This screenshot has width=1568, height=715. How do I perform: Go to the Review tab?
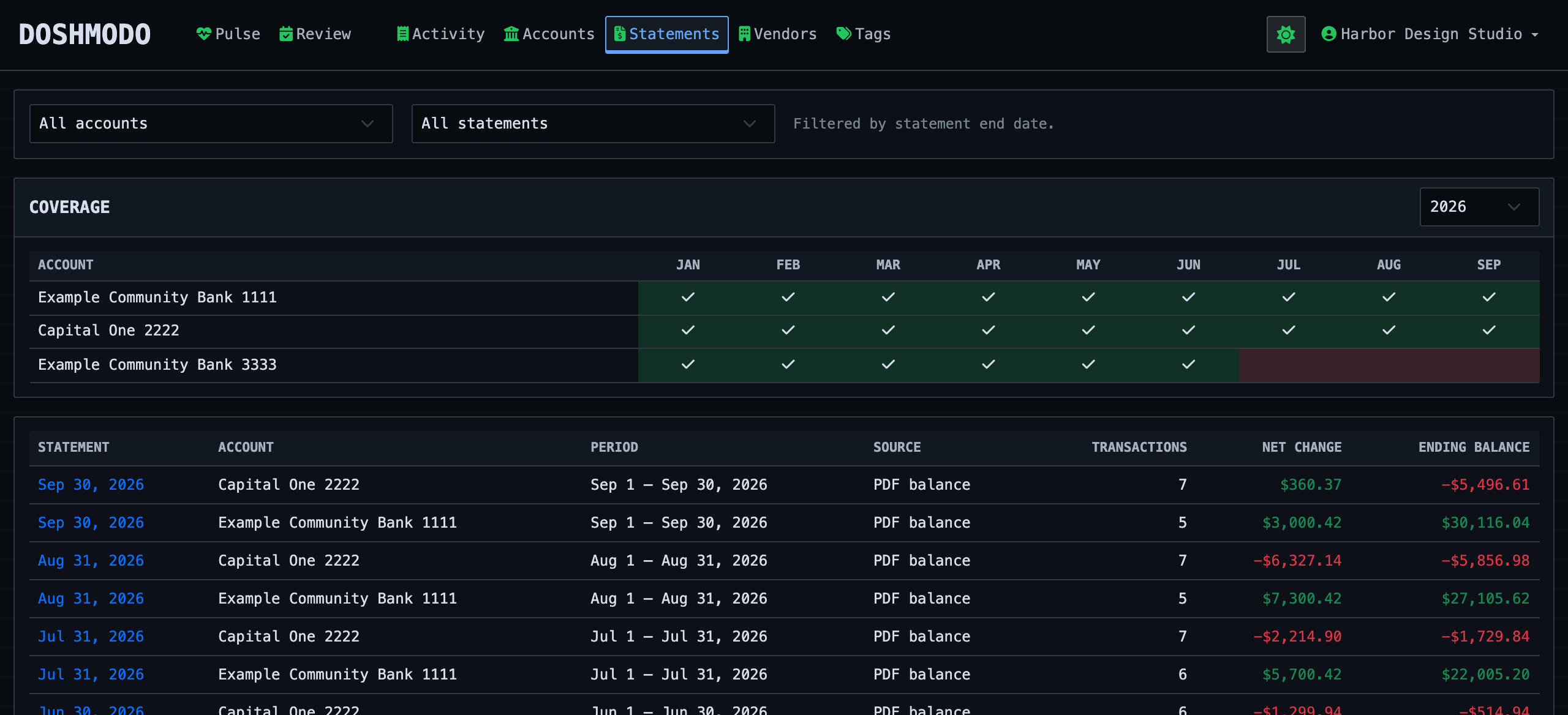(315, 34)
